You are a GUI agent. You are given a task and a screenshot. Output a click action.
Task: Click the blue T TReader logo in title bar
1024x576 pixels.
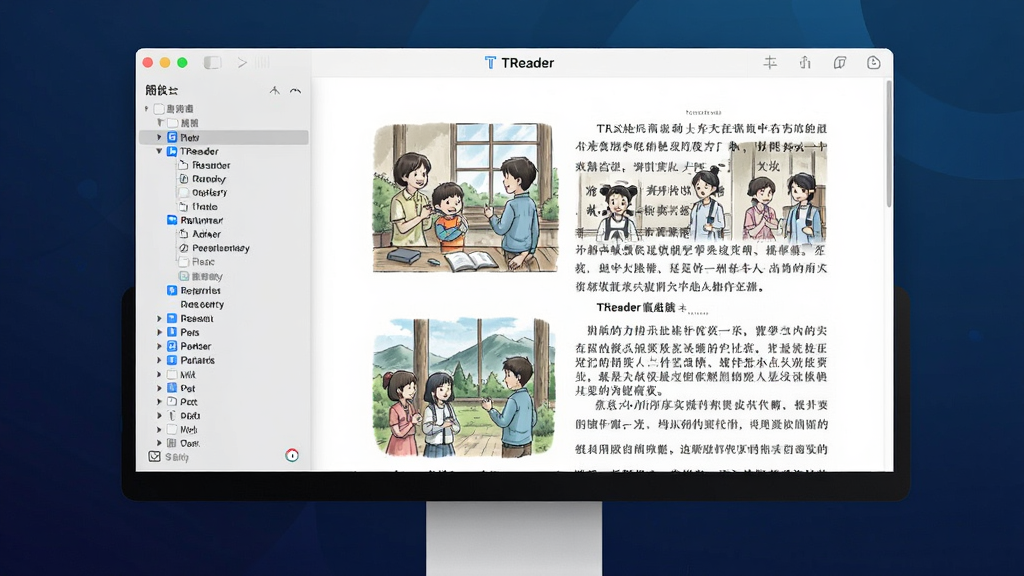[x=490, y=63]
